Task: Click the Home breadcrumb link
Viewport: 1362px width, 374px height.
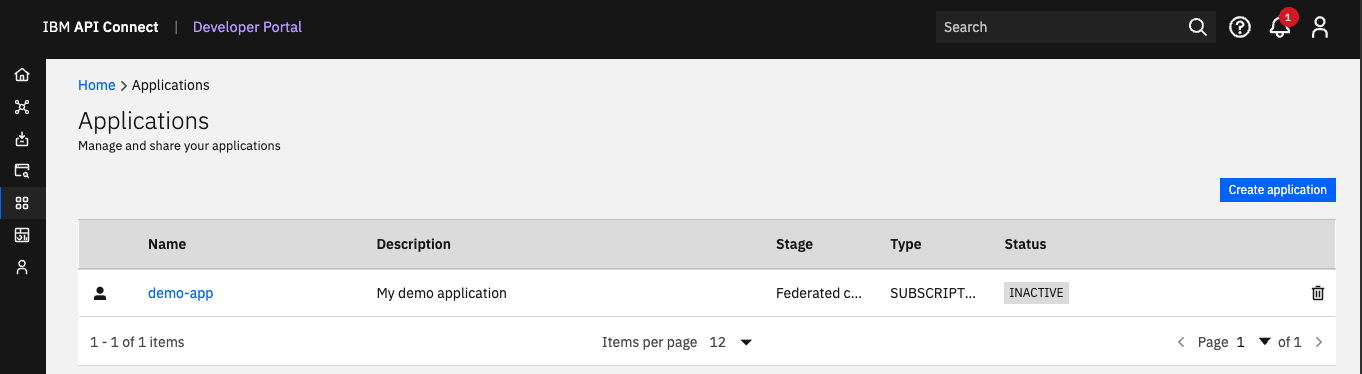Action: click(97, 85)
